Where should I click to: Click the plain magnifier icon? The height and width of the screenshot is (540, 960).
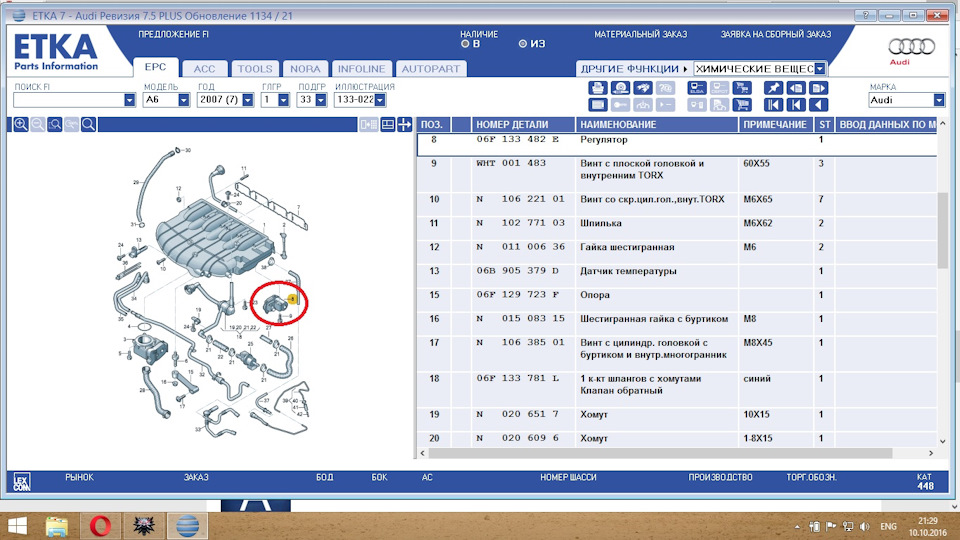88,125
